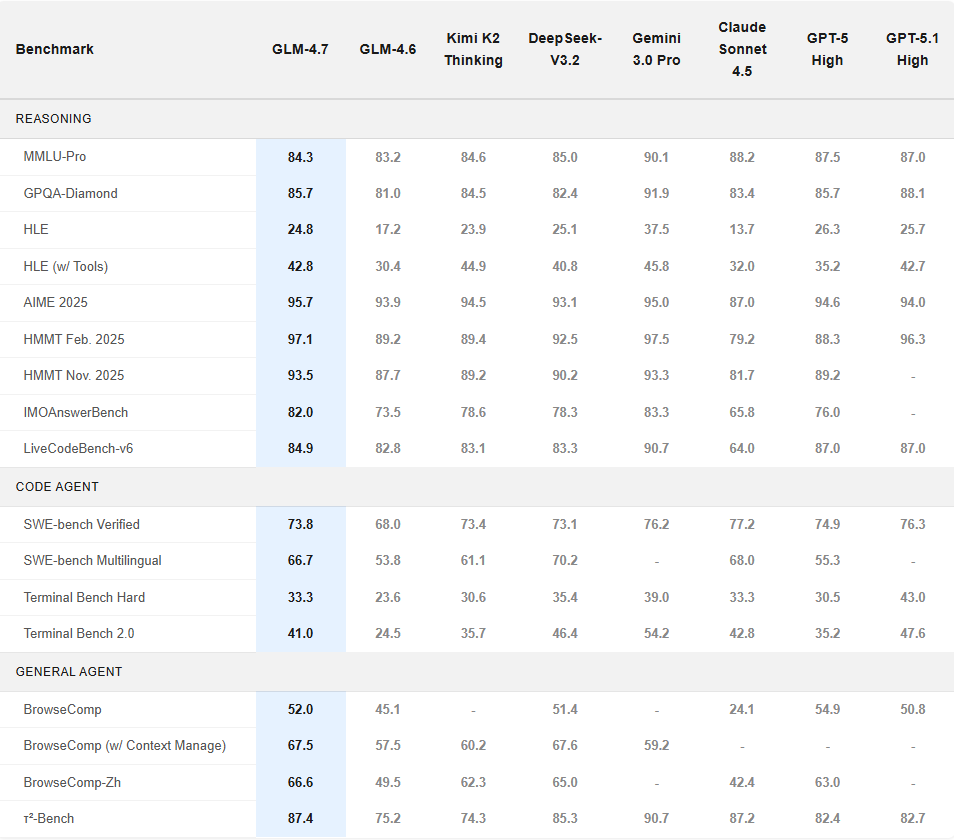The height and width of the screenshot is (840, 954).
Task: Click the Kimi K2 Thinking column header
Action: [x=473, y=48]
